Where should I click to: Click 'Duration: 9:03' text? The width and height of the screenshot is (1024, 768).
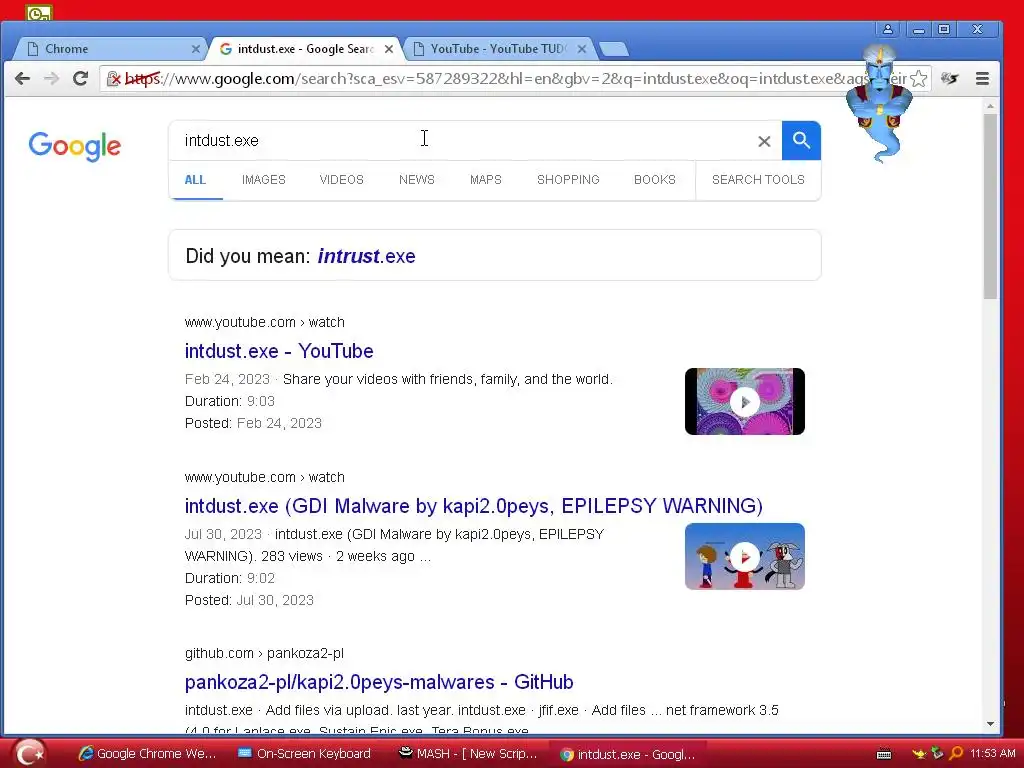(x=230, y=401)
